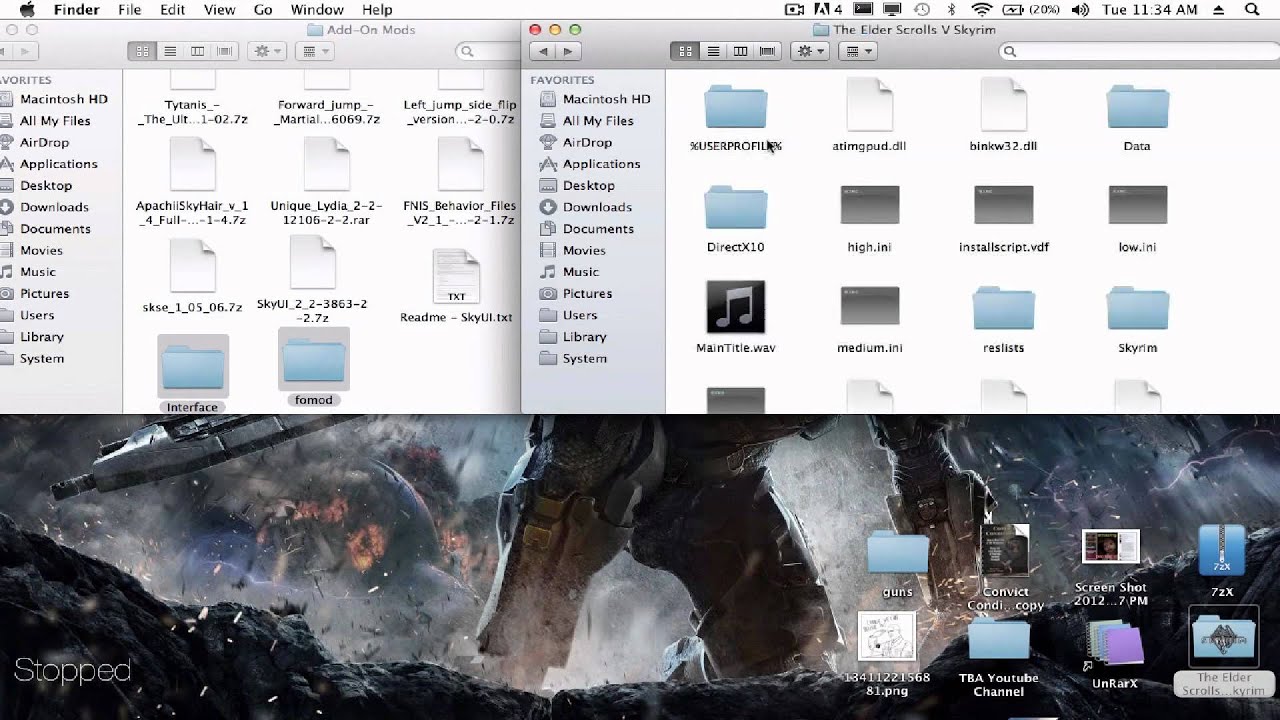Open Action gear menu in Add-On Mods window

[x=267, y=51]
